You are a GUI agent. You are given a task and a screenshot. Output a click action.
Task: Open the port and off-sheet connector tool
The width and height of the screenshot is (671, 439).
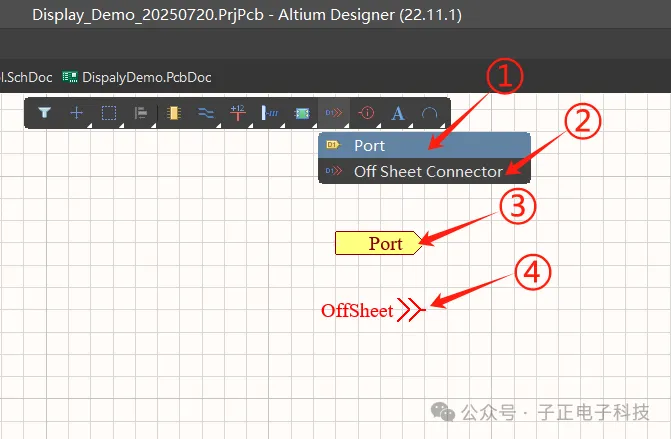[334, 113]
